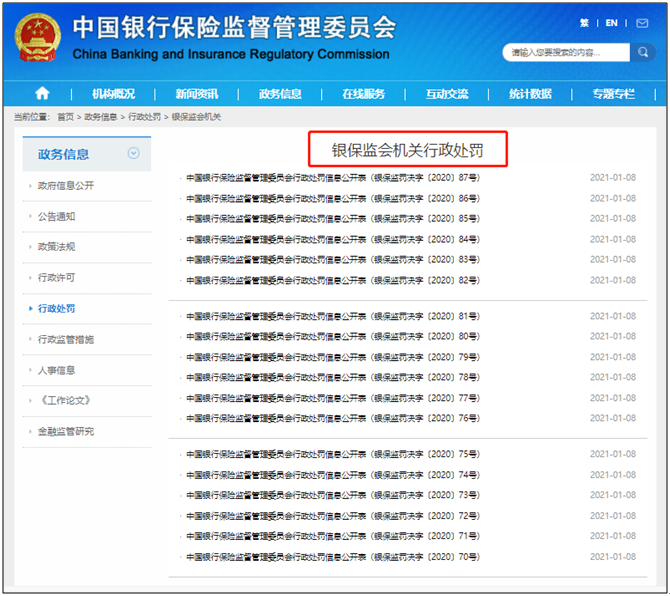670x596 pixels.
Task: Click the China Banking and Insurance Regulatory Commission subtitle
Action: pos(231,54)
